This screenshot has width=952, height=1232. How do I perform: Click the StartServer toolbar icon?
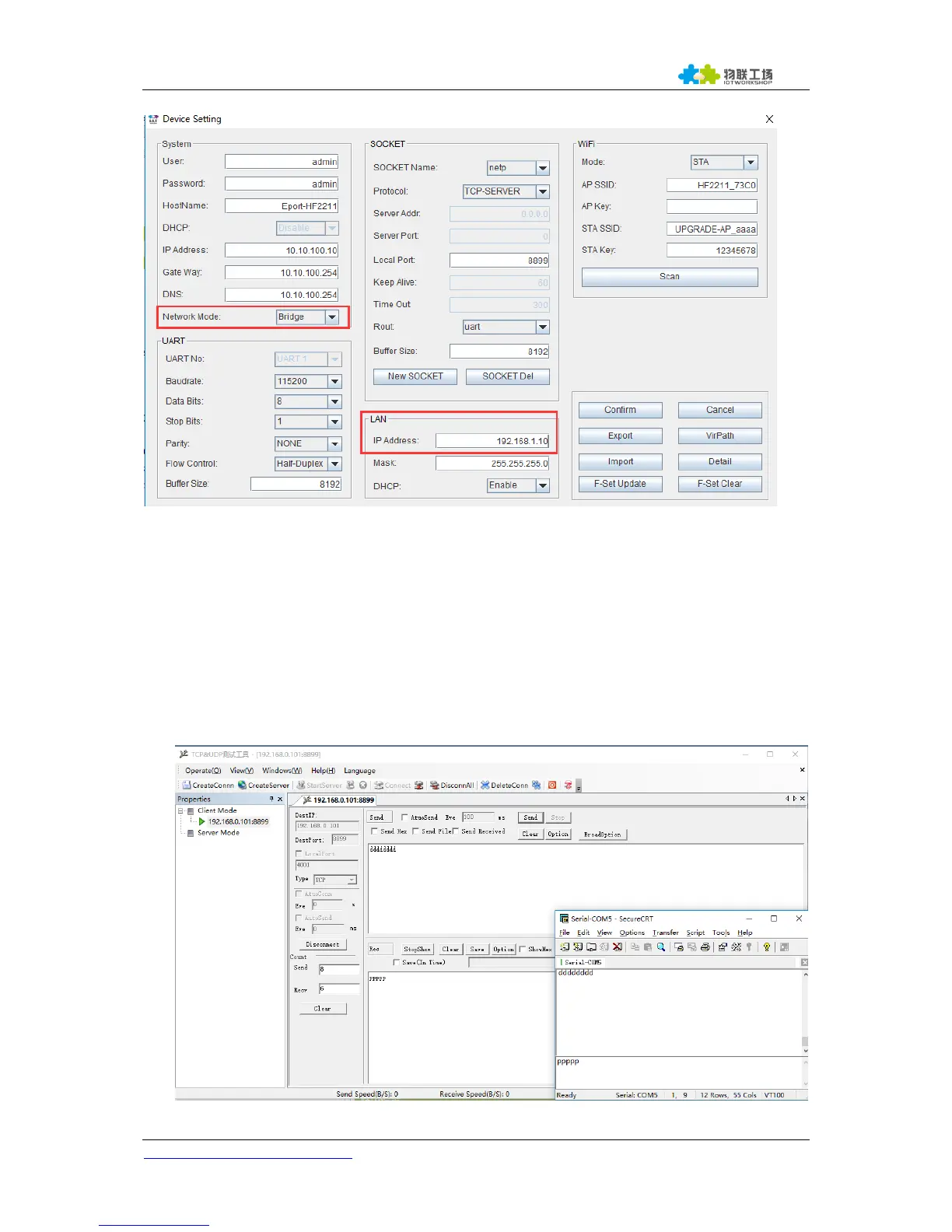point(301,785)
